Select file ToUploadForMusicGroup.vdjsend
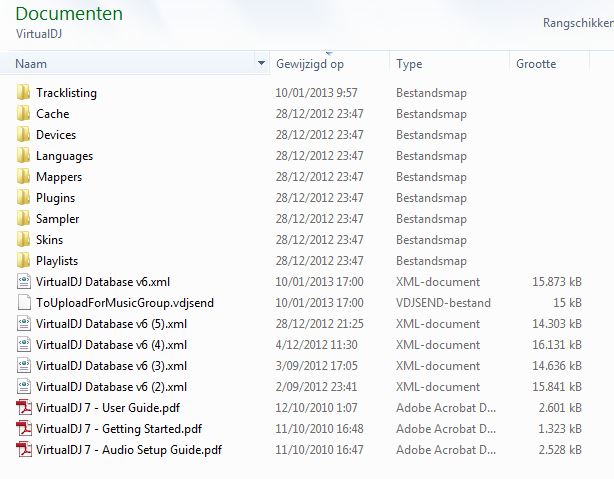Screen dimensions: 614x479 tap(125, 303)
